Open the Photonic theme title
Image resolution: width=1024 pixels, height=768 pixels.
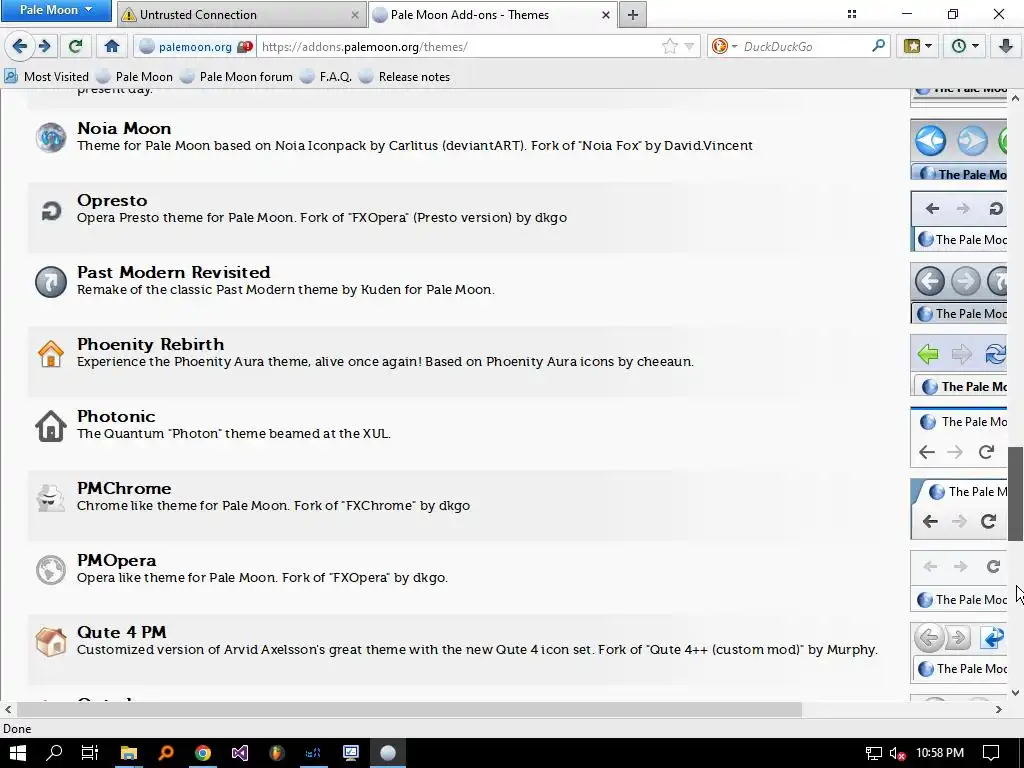(x=116, y=416)
